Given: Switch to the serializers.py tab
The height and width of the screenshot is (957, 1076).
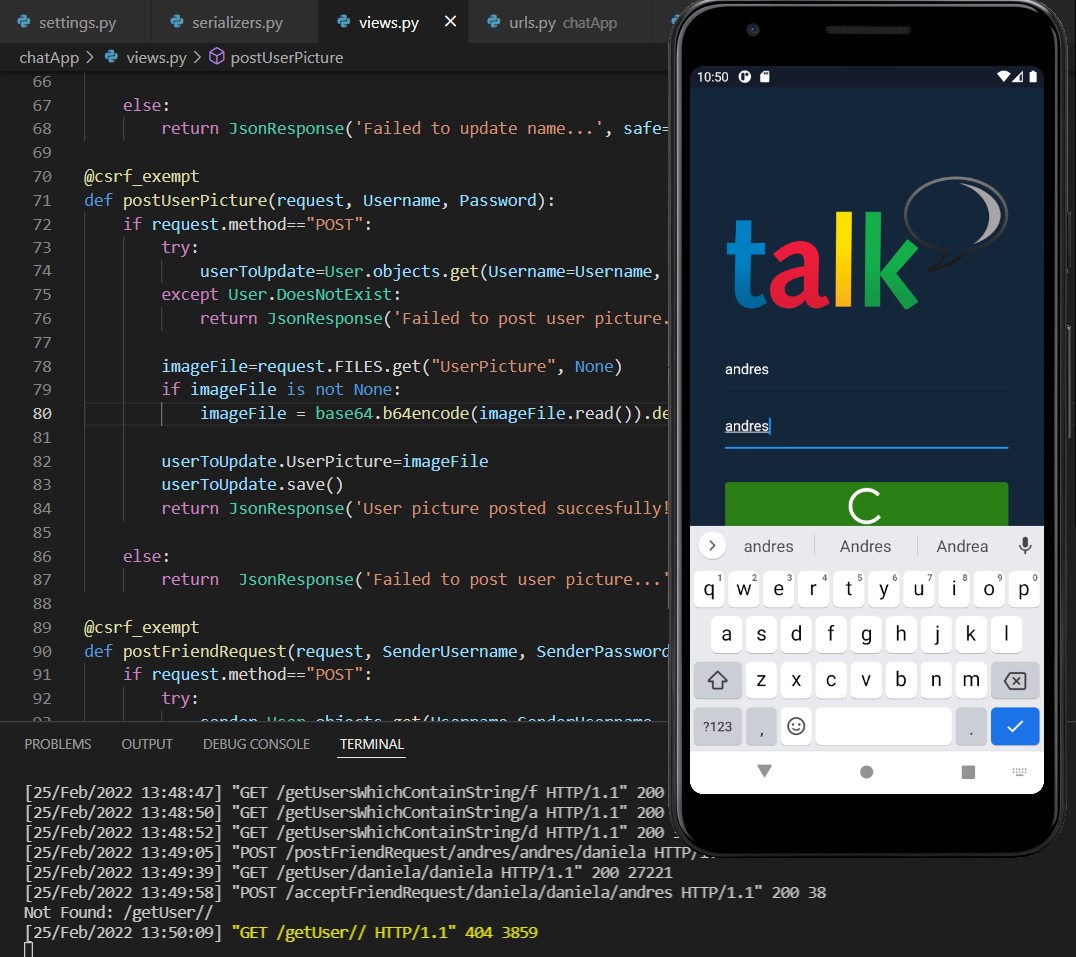Looking at the screenshot, I should pos(235,22).
